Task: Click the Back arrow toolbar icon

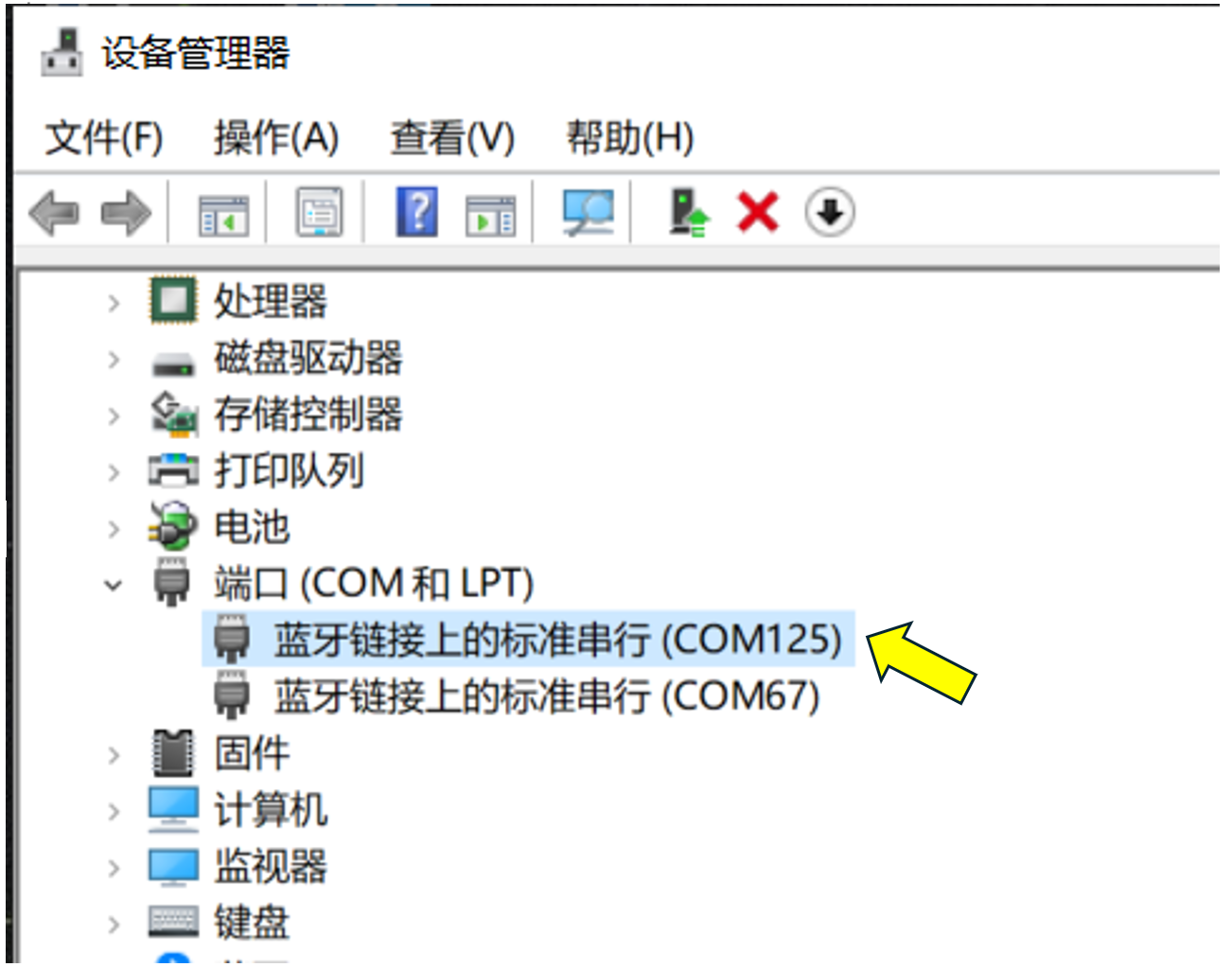Action: coord(54,212)
